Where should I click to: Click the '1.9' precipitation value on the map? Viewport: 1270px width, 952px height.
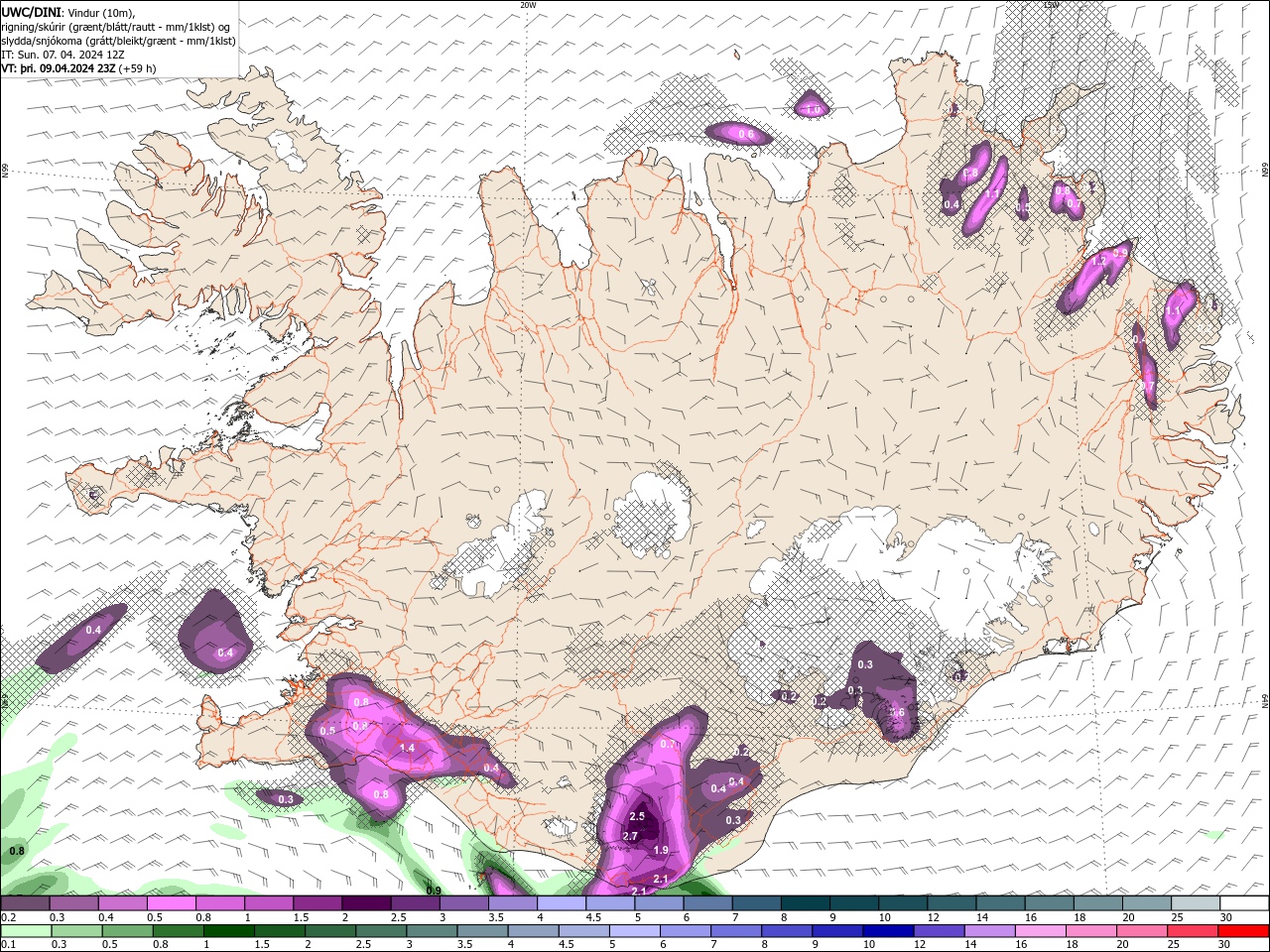tap(661, 850)
